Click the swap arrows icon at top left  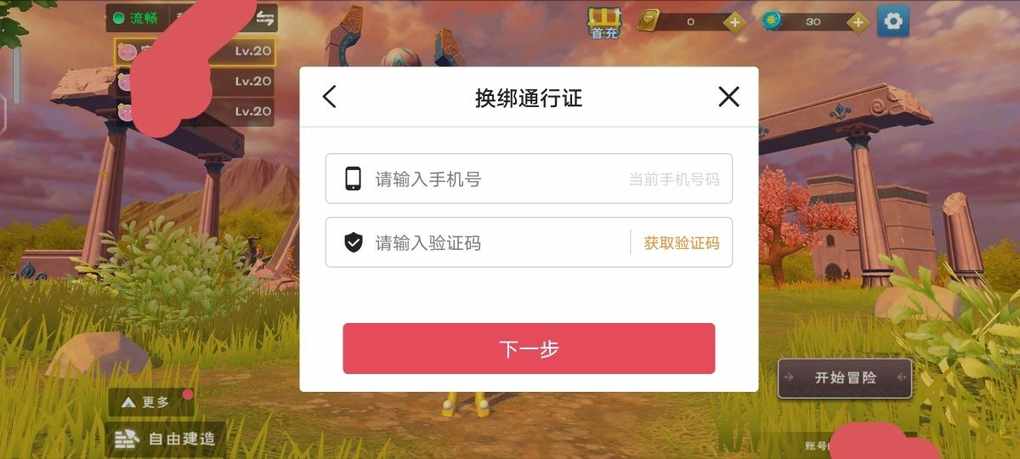tap(265, 18)
